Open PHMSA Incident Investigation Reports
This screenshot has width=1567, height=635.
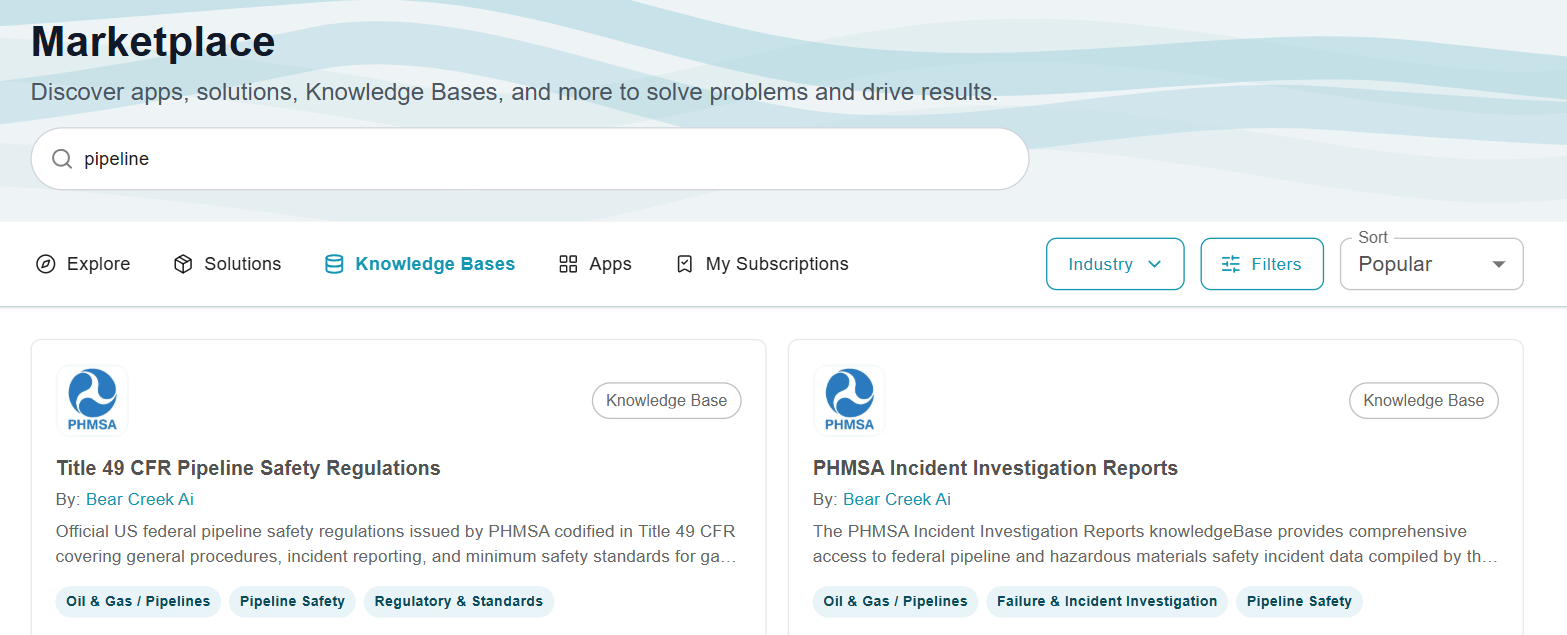tap(995, 468)
